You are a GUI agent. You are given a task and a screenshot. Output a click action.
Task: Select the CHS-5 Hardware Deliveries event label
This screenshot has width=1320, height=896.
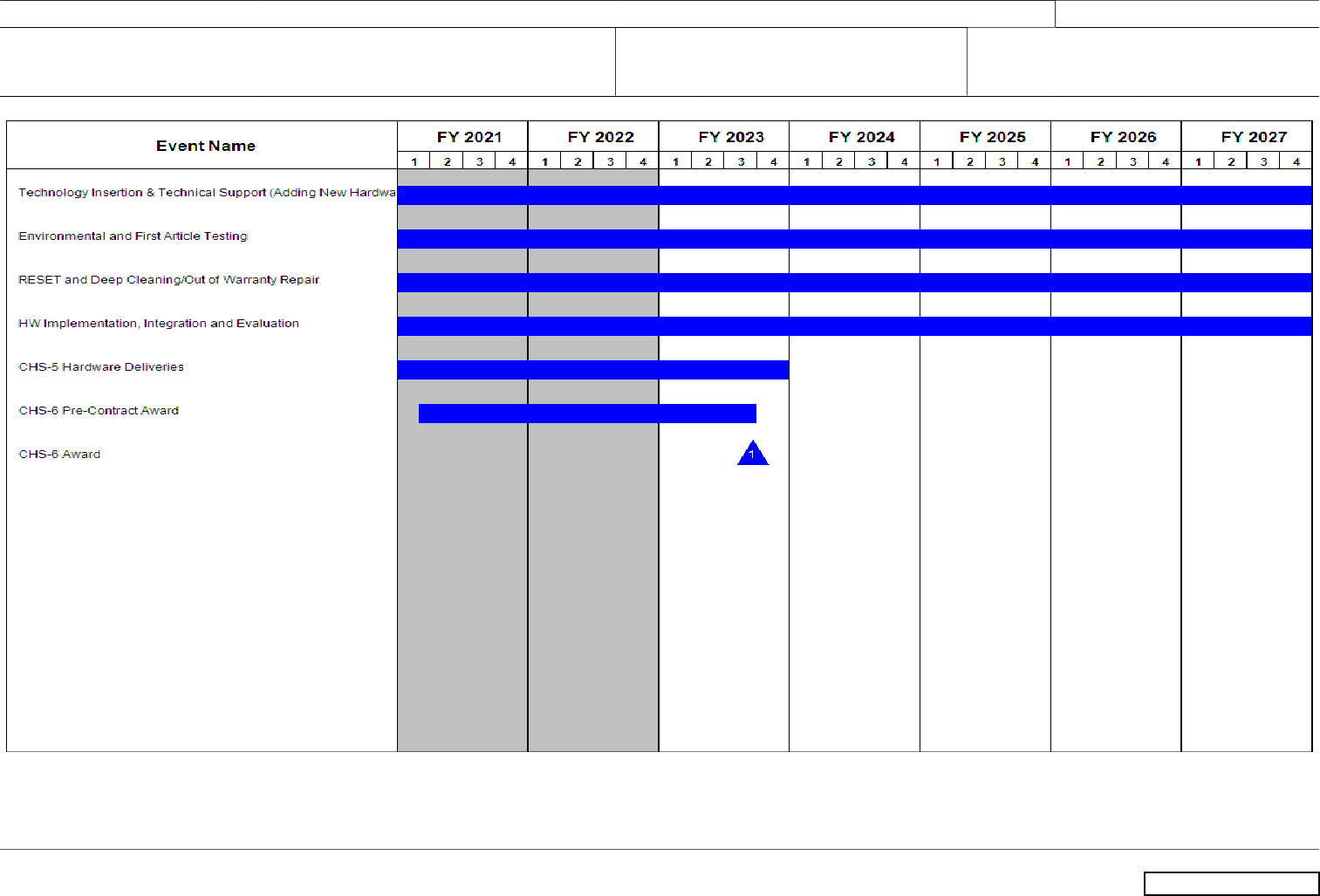click(101, 367)
